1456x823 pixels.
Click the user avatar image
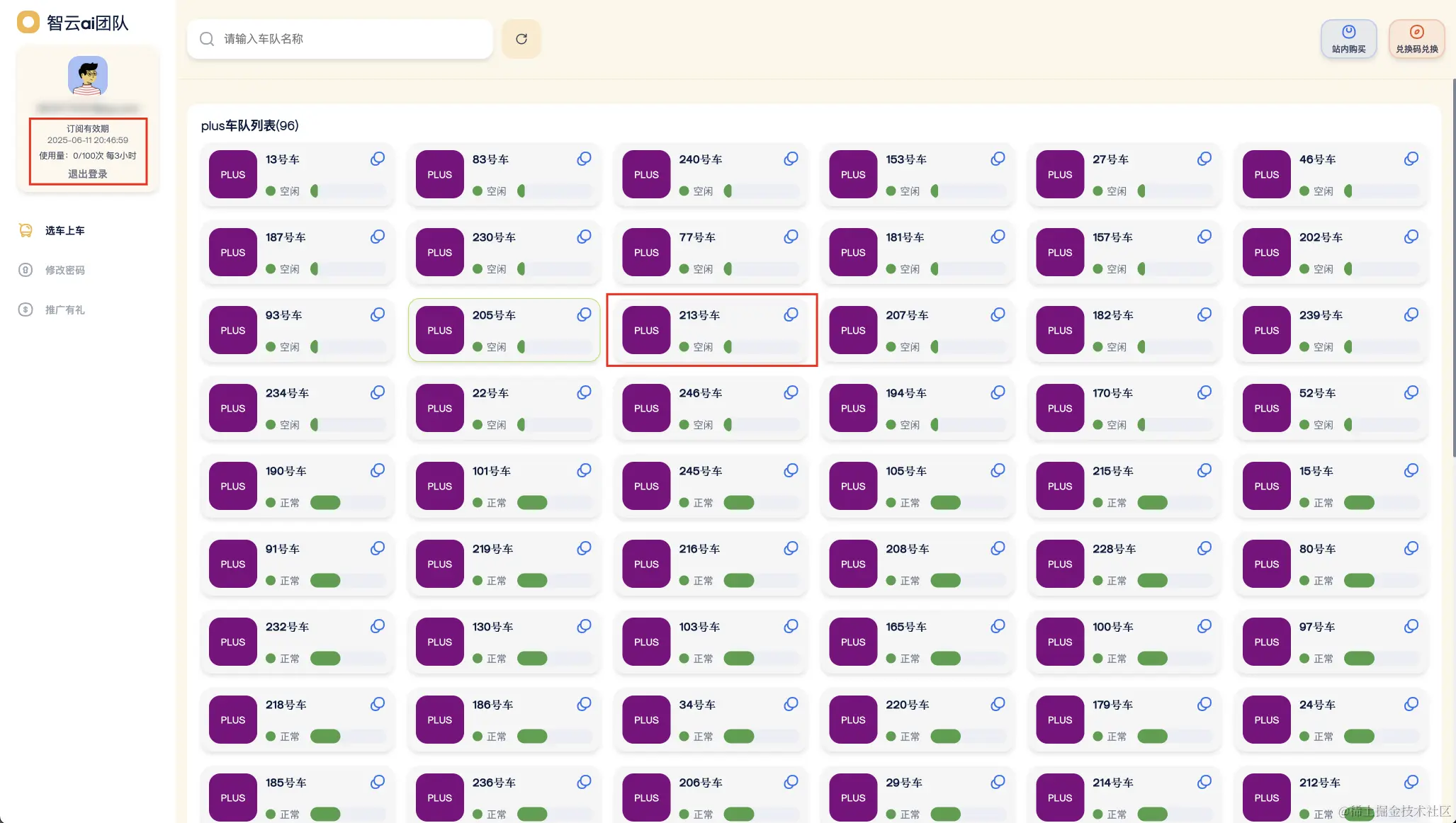point(88,76)
